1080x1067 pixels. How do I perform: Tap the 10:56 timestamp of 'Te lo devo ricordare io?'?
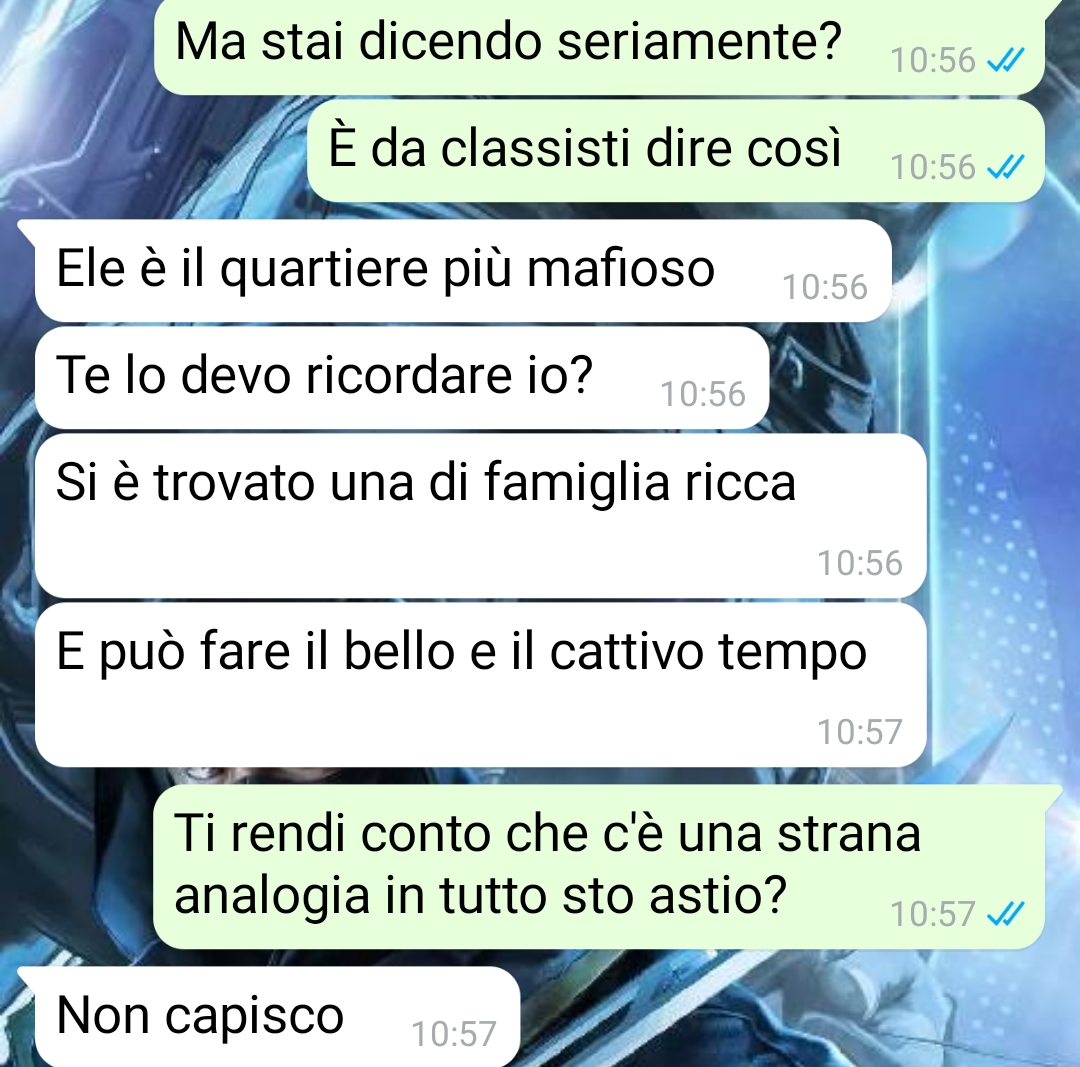coord(703,394)
